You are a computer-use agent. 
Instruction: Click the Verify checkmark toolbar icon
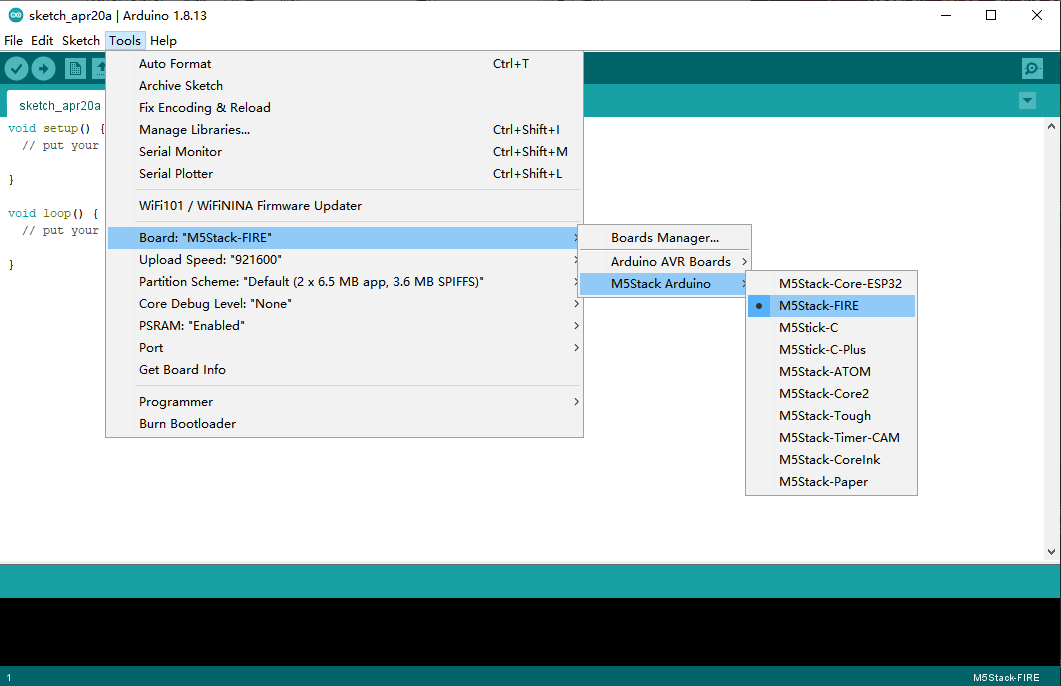(x=16, y=68)
